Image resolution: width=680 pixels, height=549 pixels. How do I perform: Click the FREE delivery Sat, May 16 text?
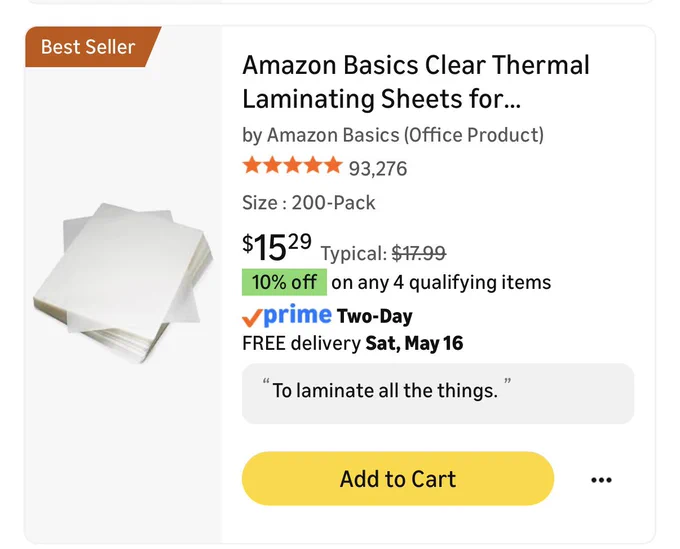(x=353, y=343)
